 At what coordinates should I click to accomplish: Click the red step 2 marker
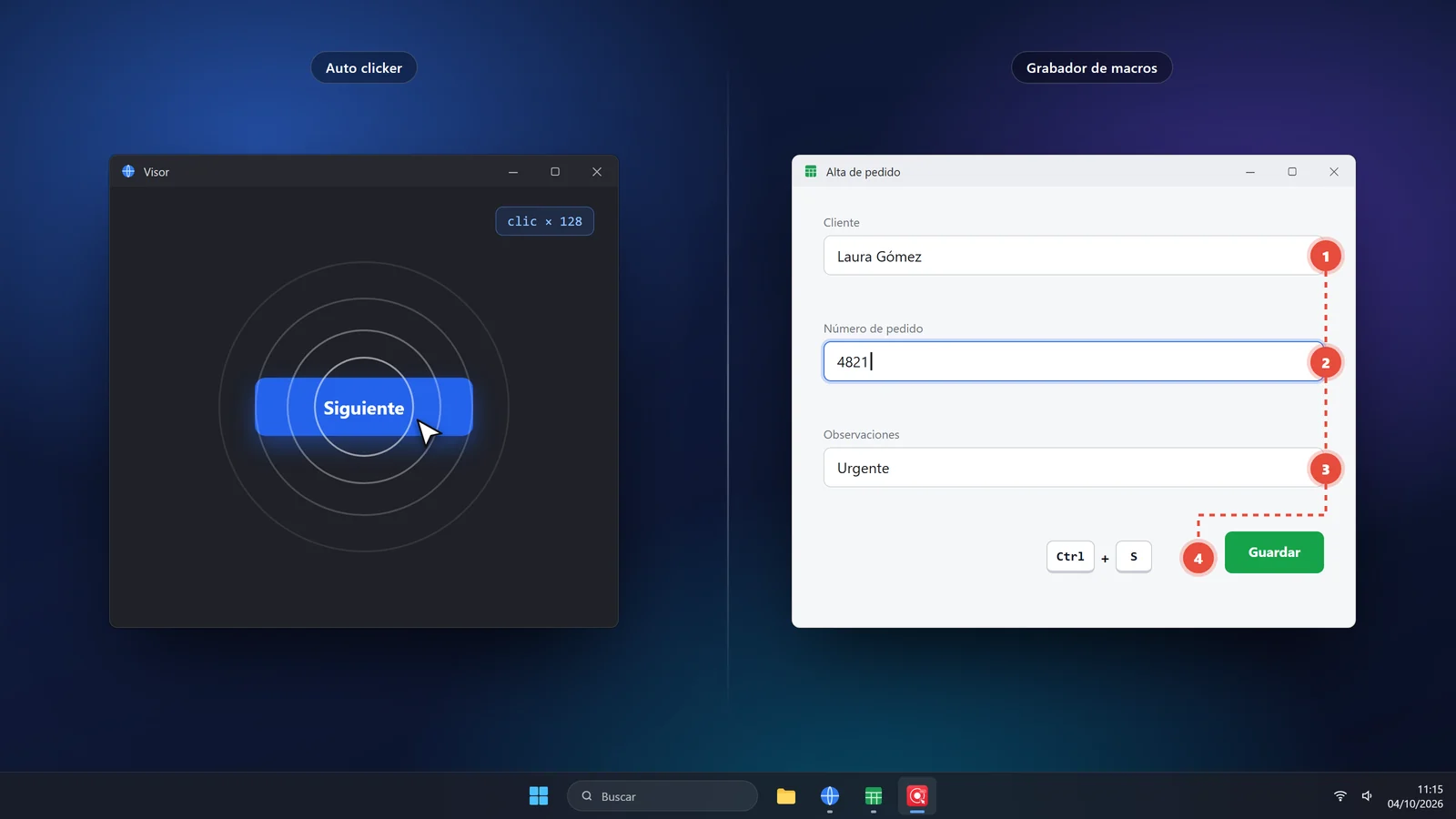coord(1325,362)
